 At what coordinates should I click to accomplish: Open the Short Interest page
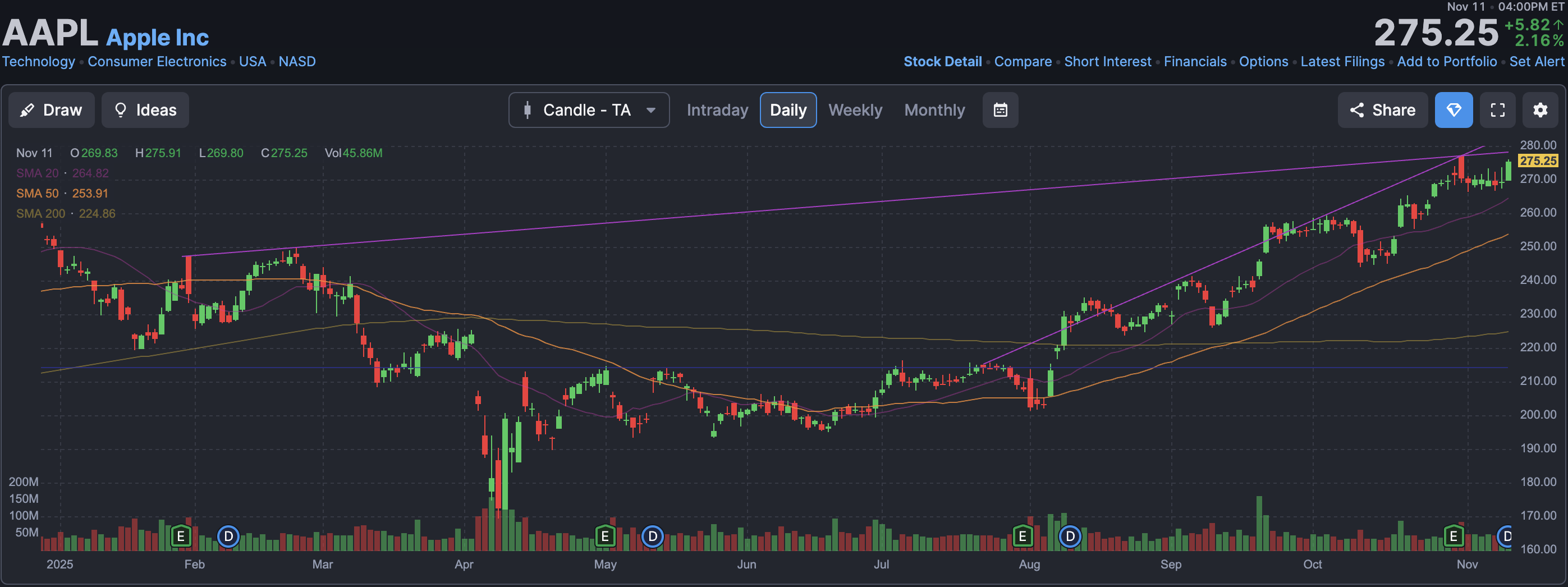pos(1107,62)
